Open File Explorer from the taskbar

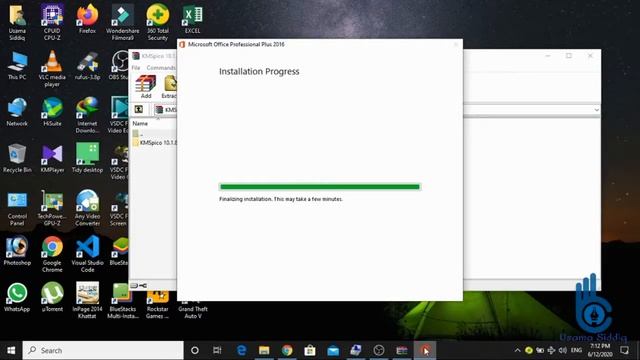[x=264, y=350]
